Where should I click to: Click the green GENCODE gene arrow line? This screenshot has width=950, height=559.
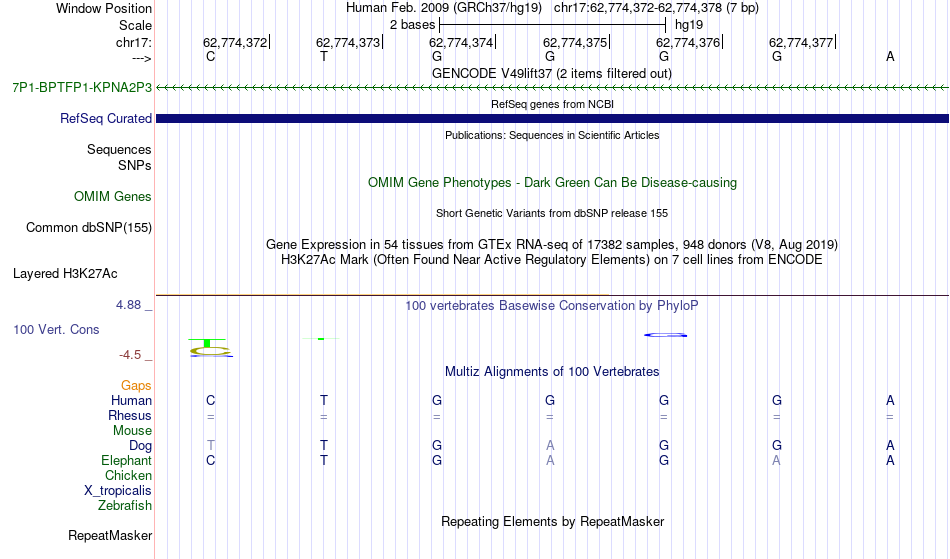point(552,88)
